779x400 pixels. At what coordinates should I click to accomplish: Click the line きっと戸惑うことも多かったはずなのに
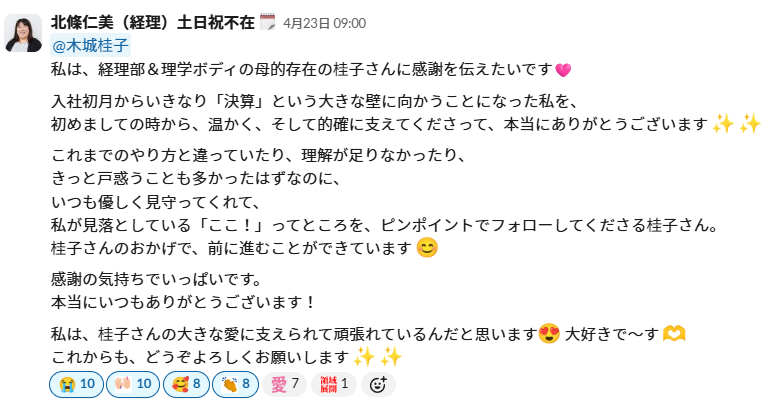pyautogui.click(x=196, y=178)
